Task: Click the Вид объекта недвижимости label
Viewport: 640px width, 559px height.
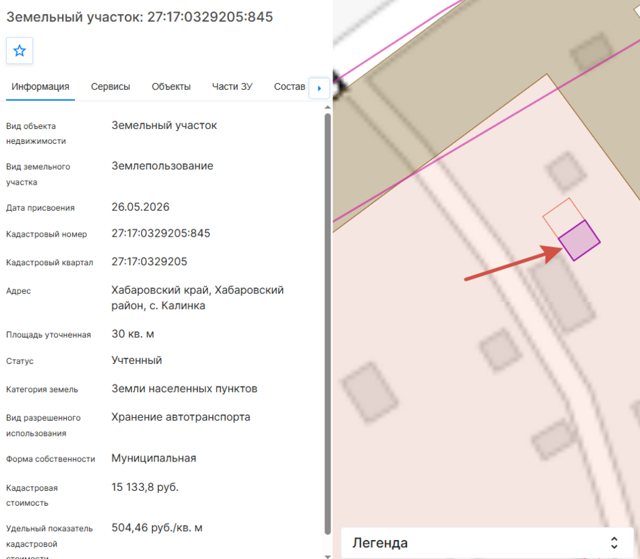Action: [36, 133]
